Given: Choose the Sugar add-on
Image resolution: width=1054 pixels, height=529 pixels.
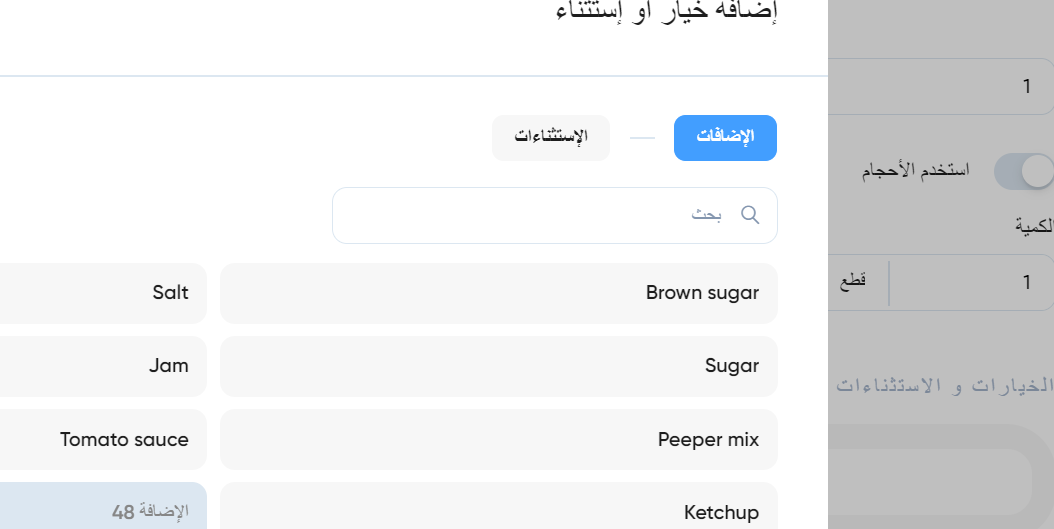Looking at the screenshot, I should (499, 366).
